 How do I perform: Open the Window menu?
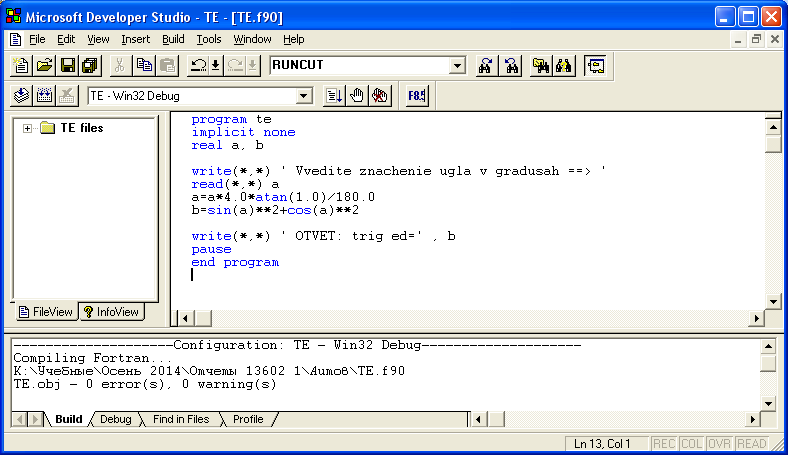point(252,39)
